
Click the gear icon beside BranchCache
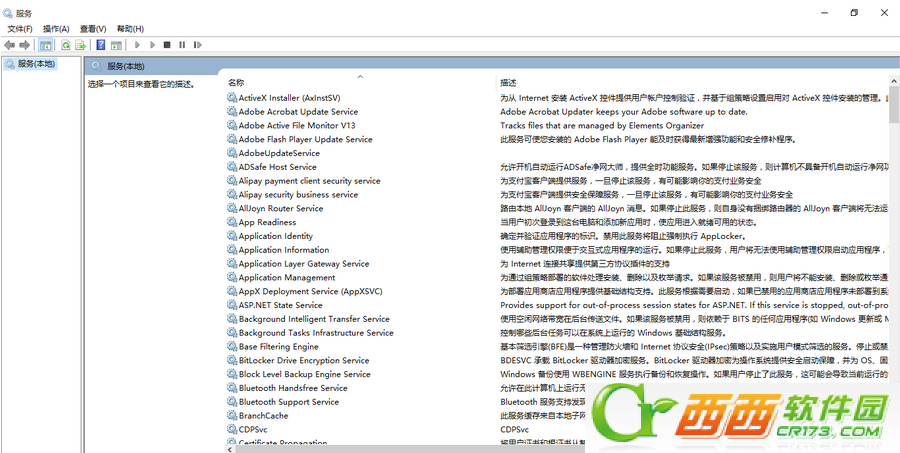click(232, 416)
